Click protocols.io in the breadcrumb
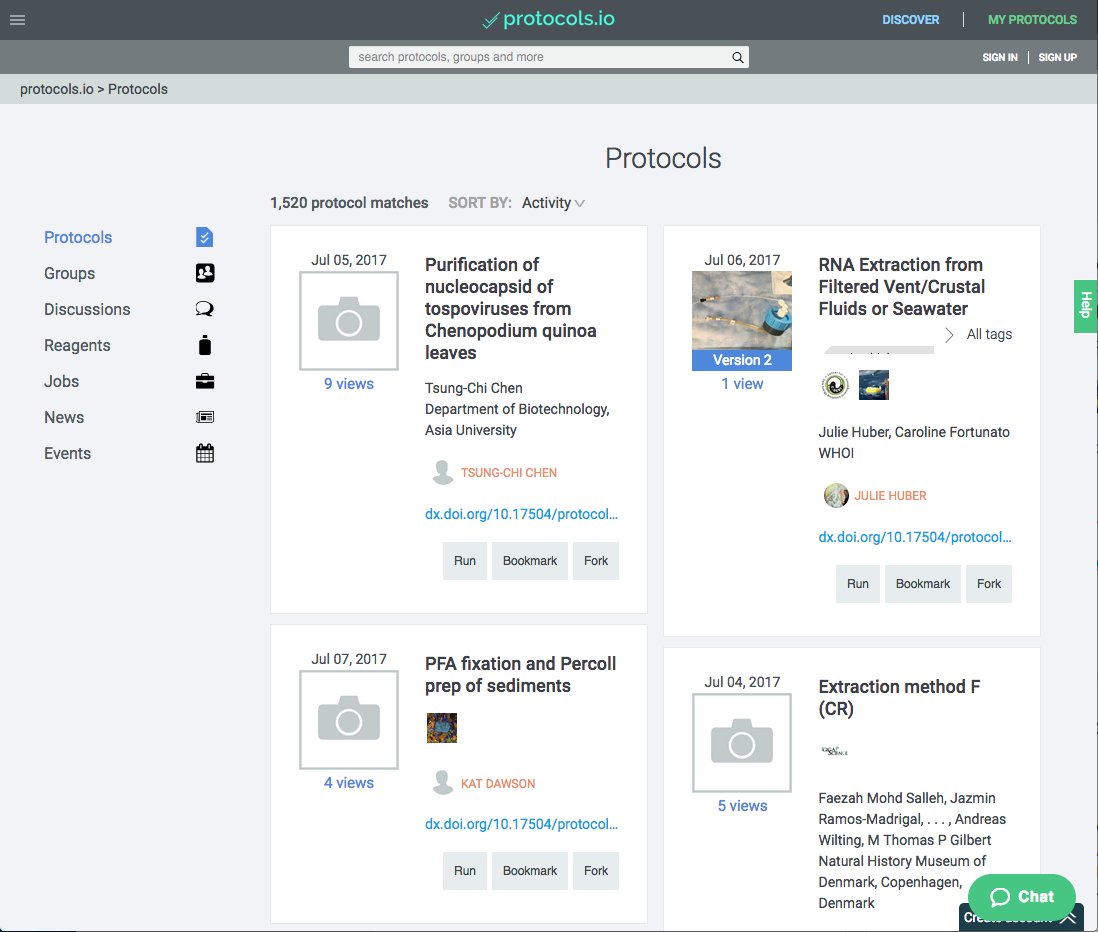This screenshot has width=1098, height=932. point(57,90)
